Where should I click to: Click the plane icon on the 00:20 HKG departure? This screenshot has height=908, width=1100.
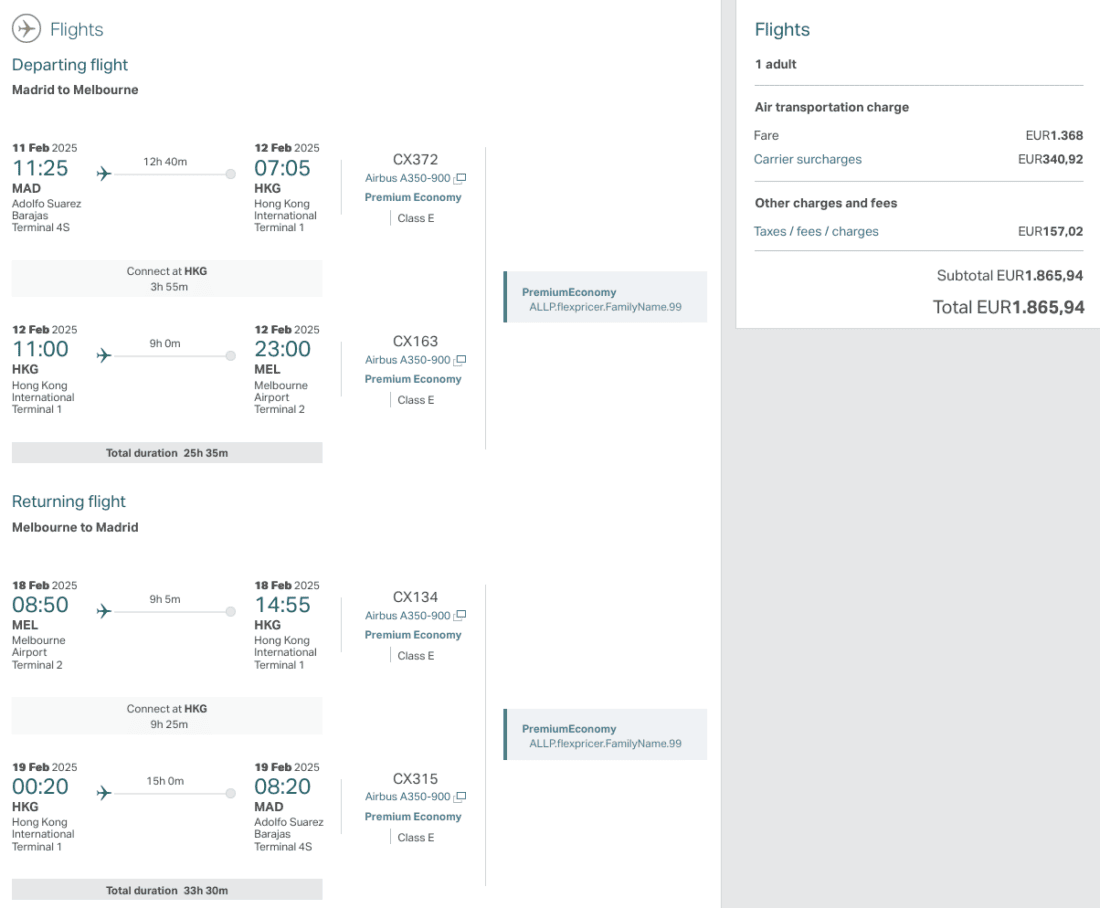(x=103, y=793)
